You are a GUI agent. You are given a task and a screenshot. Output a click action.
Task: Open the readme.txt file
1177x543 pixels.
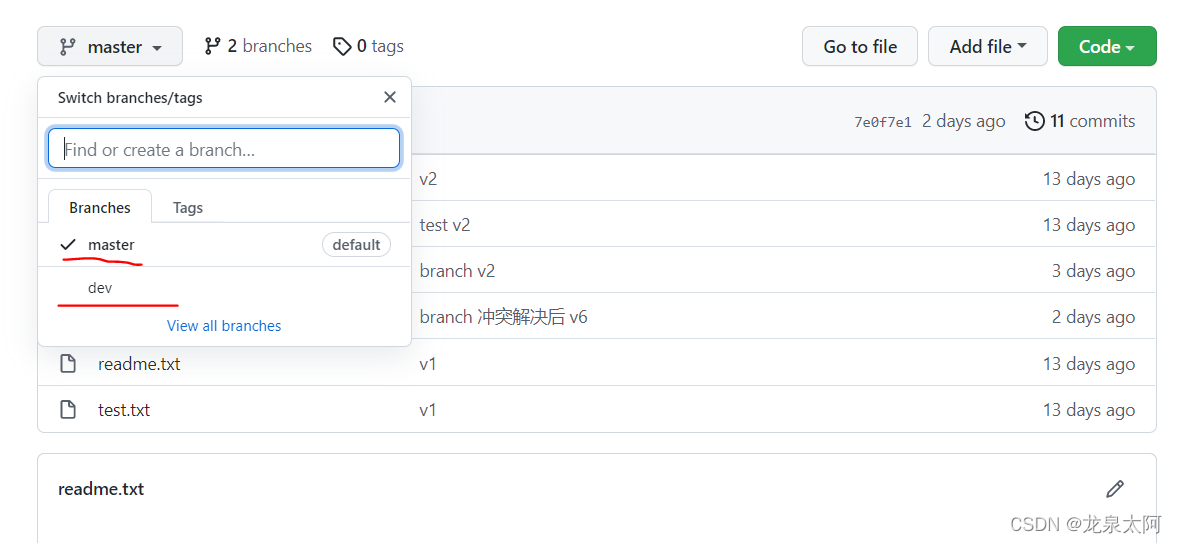(139, 364)
